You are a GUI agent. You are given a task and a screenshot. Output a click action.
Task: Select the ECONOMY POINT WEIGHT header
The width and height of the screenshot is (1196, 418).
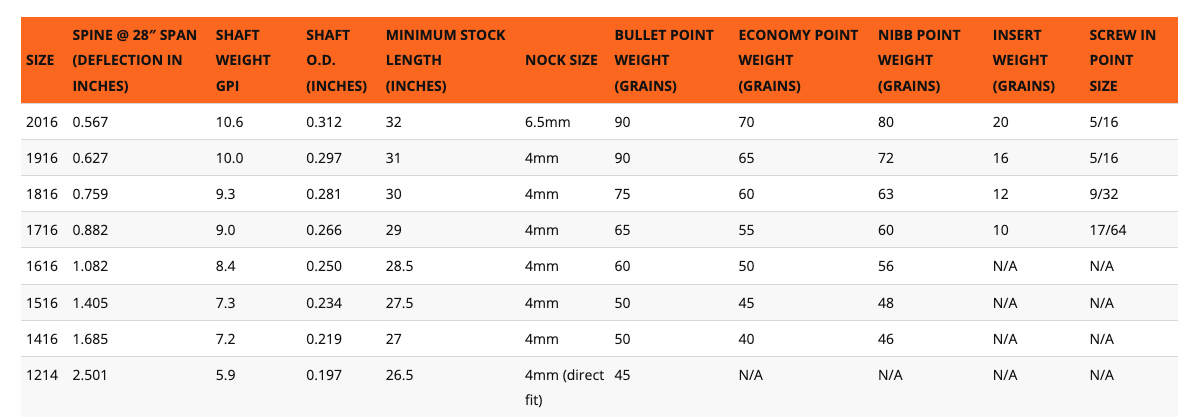798,60
